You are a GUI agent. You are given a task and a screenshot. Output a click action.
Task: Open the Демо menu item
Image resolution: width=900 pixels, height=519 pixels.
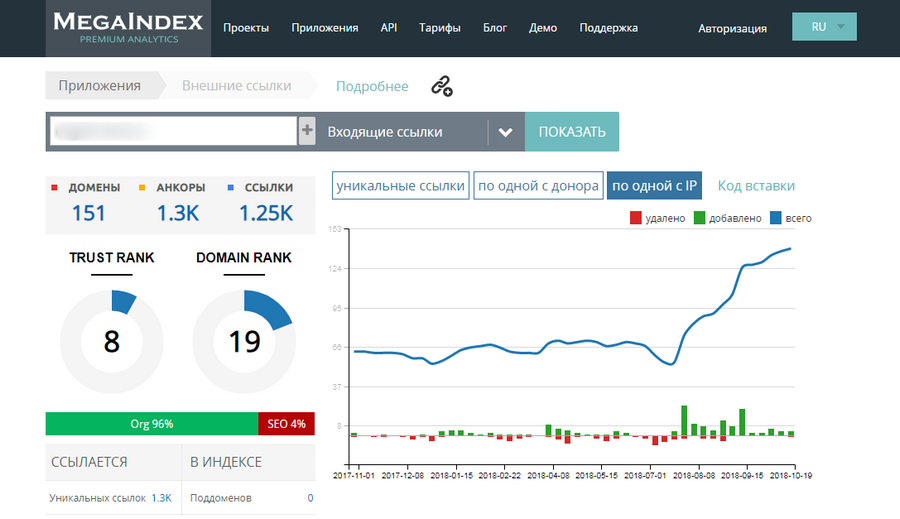coord(543,28)
